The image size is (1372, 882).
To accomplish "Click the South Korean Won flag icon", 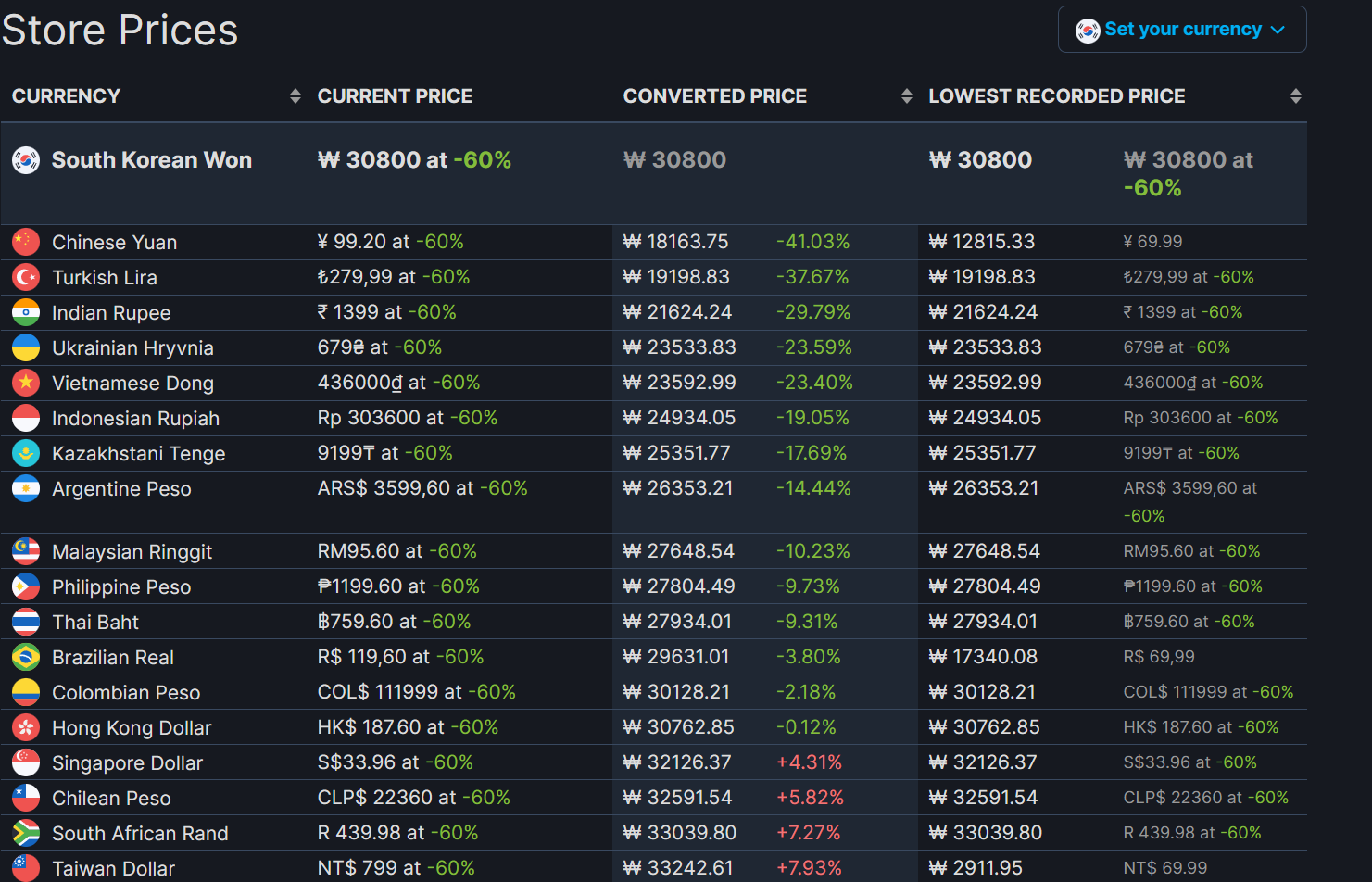I will click(x=26, y=160).
